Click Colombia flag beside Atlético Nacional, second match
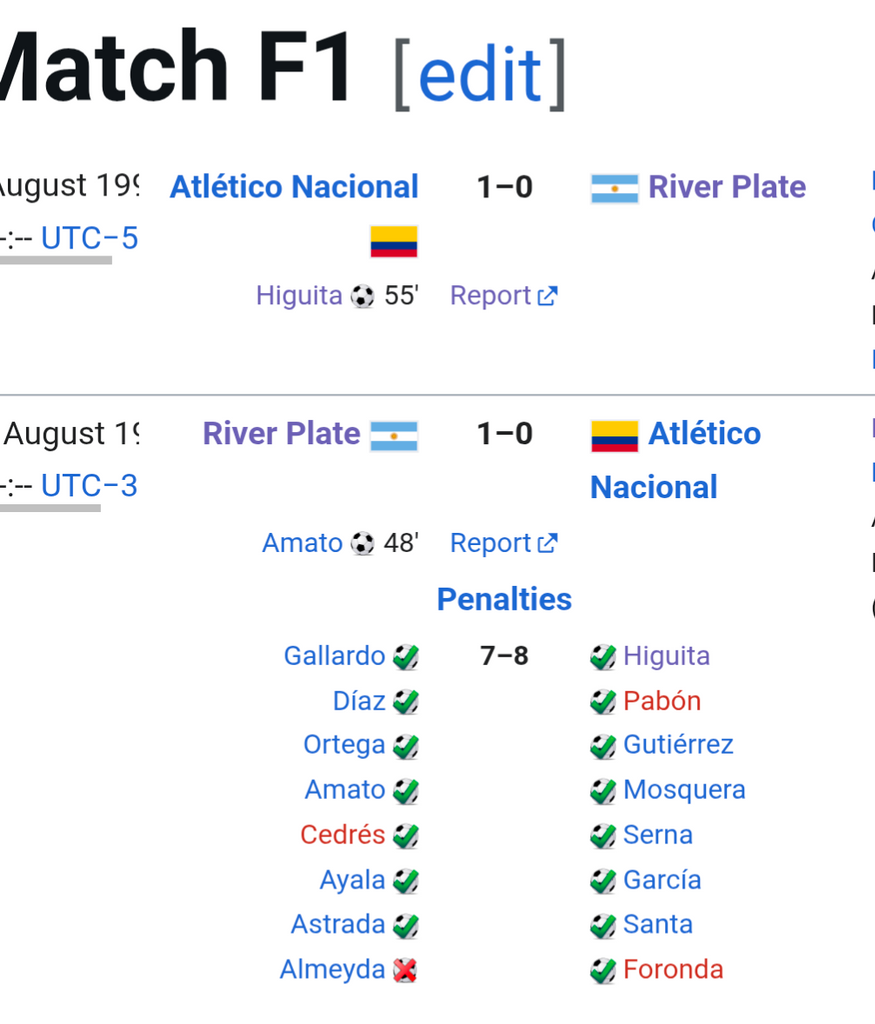Image resolution: width=875 pixels, height=1024 pixels. click(614, 436)
